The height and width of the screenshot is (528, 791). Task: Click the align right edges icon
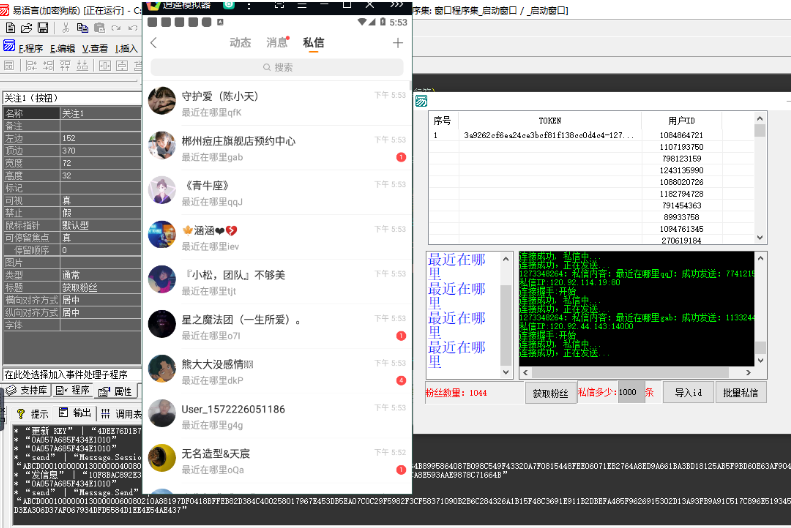tap(48, 66)
